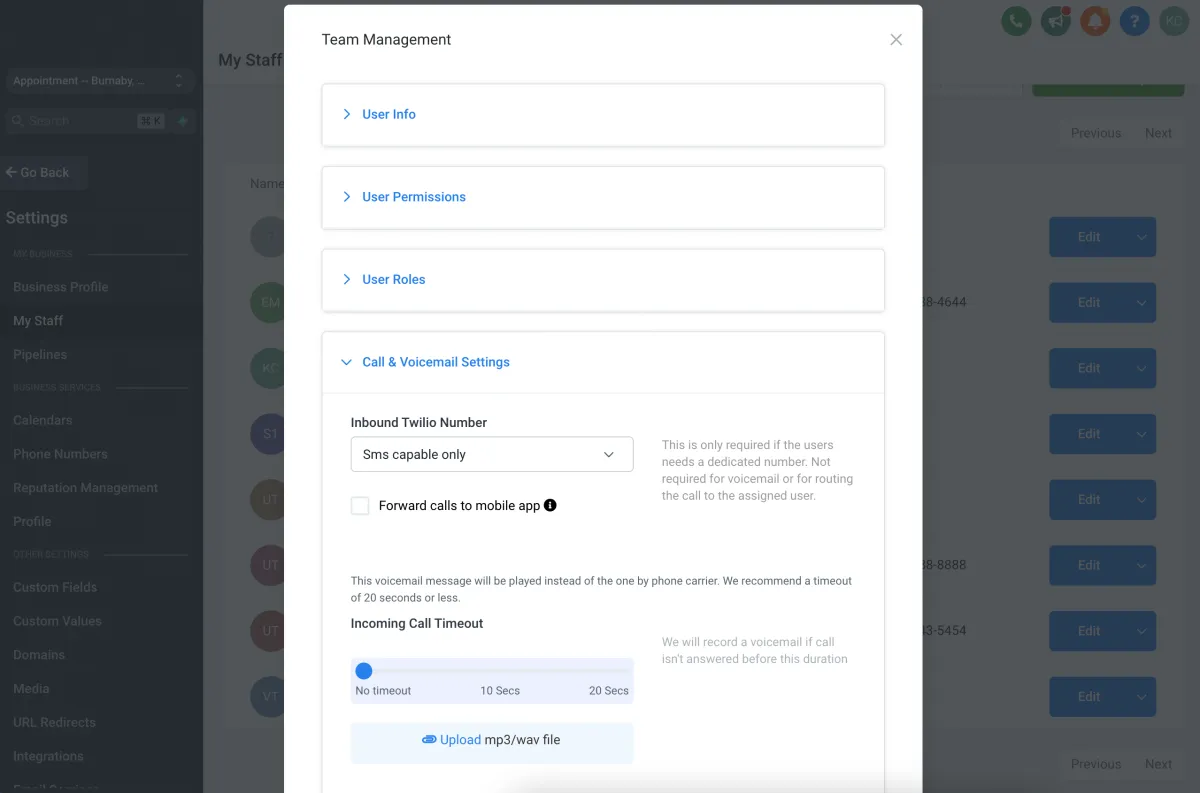Click the green phone dialer icon
1200x793 pixels.
[1016, 21]
